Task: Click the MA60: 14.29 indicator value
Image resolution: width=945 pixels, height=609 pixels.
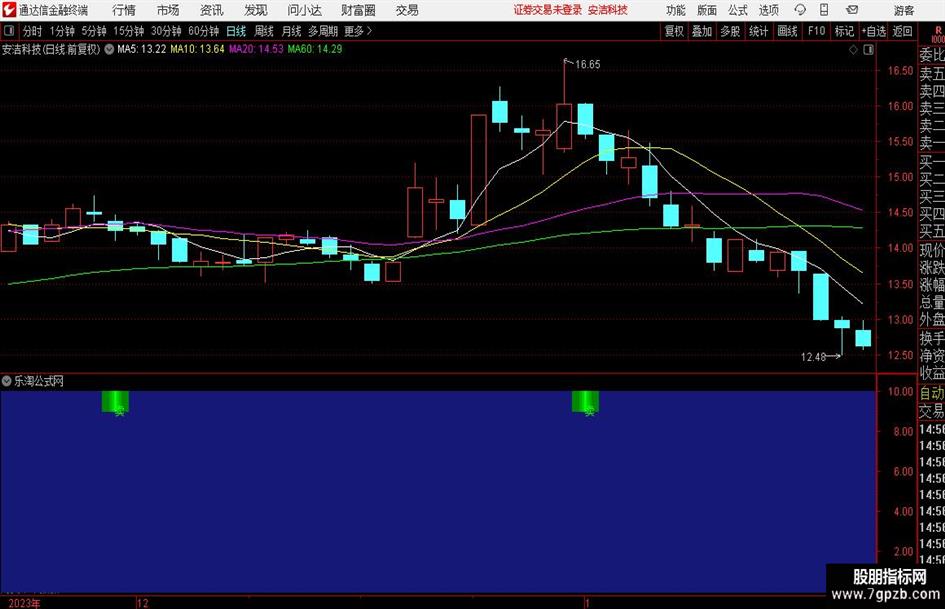Action: point(315,49)
